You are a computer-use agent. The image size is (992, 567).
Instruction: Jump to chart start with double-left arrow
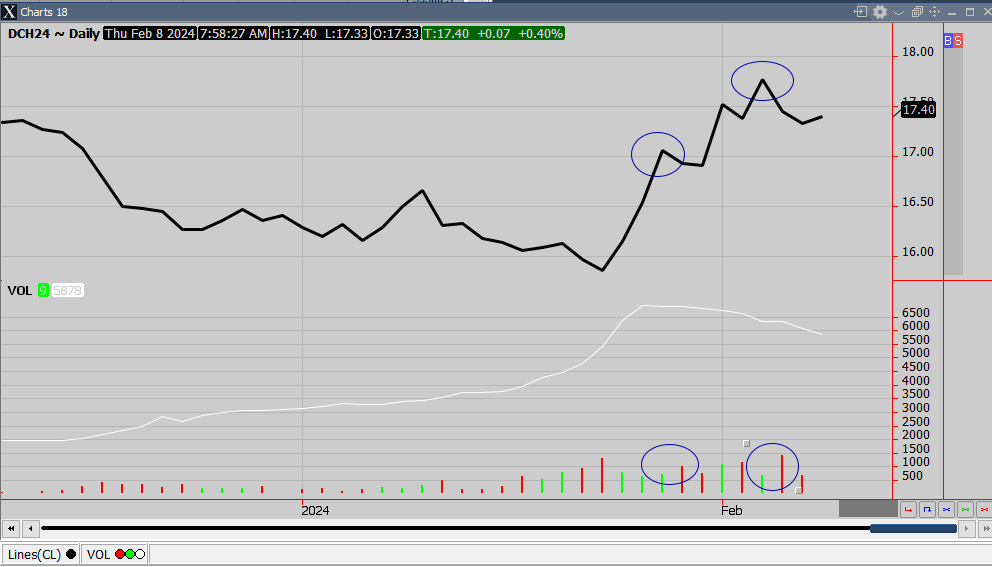pyautogui.click(x=11, y=528)
